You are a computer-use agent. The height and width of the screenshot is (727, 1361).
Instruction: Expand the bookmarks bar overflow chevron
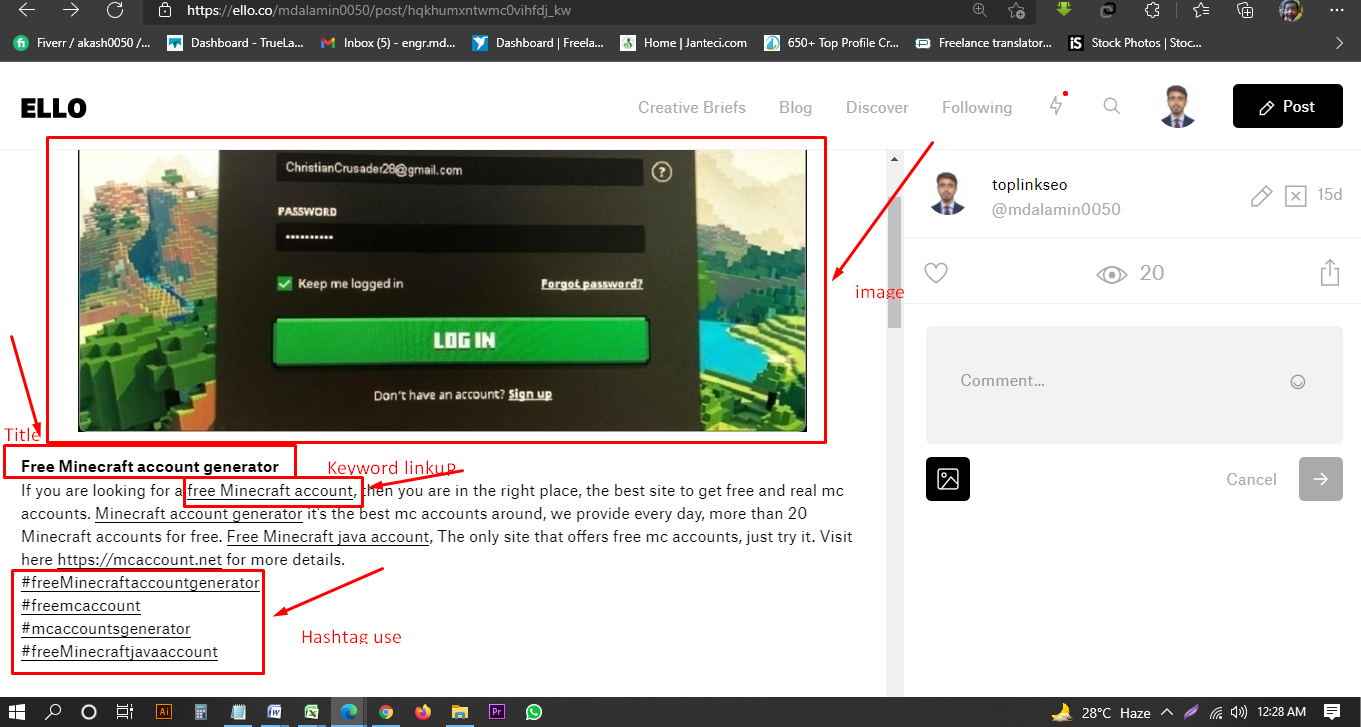pos(1339,43)
